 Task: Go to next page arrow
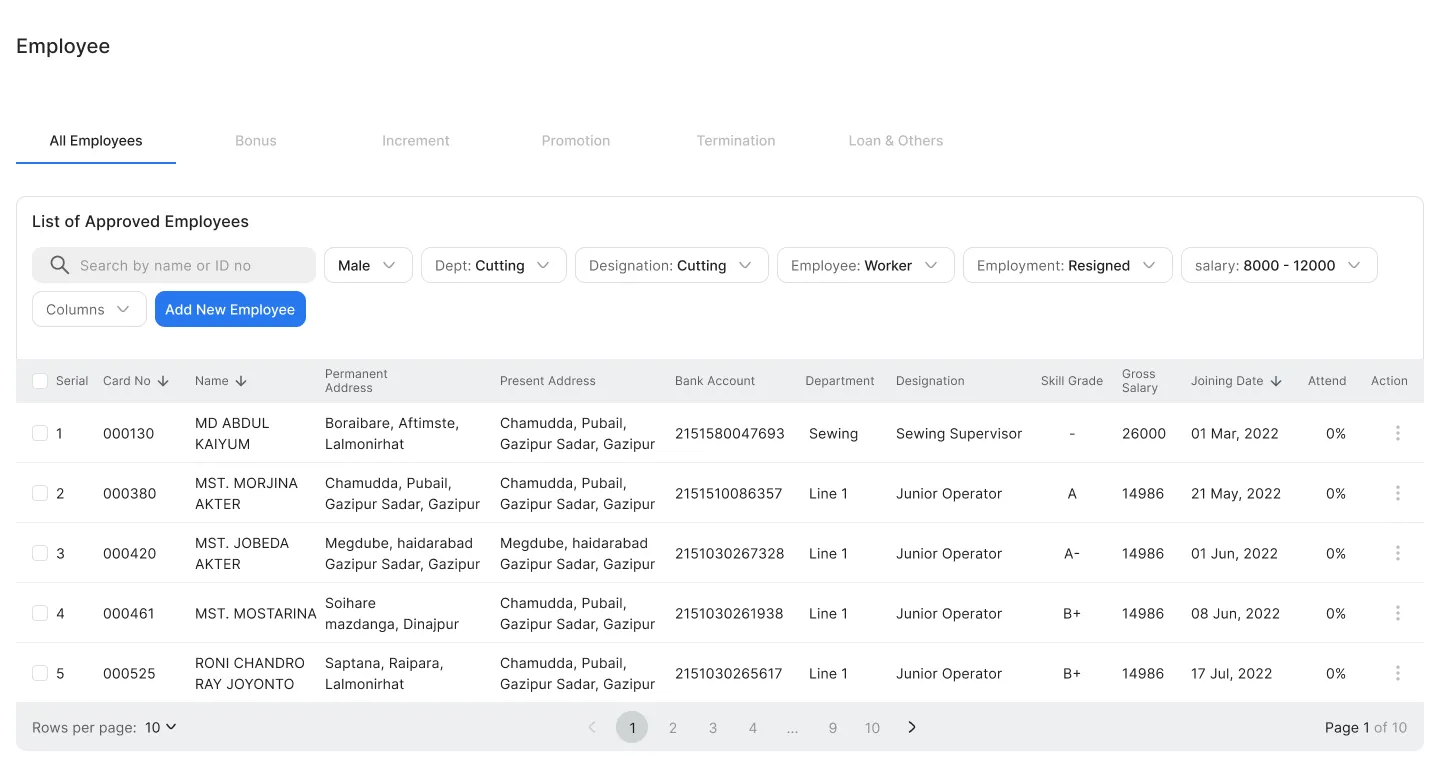[912, 727]
